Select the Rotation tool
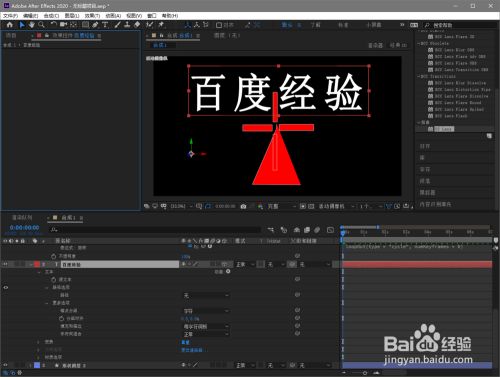The height and width of the screenshot is (377, 500). [54, 25]
